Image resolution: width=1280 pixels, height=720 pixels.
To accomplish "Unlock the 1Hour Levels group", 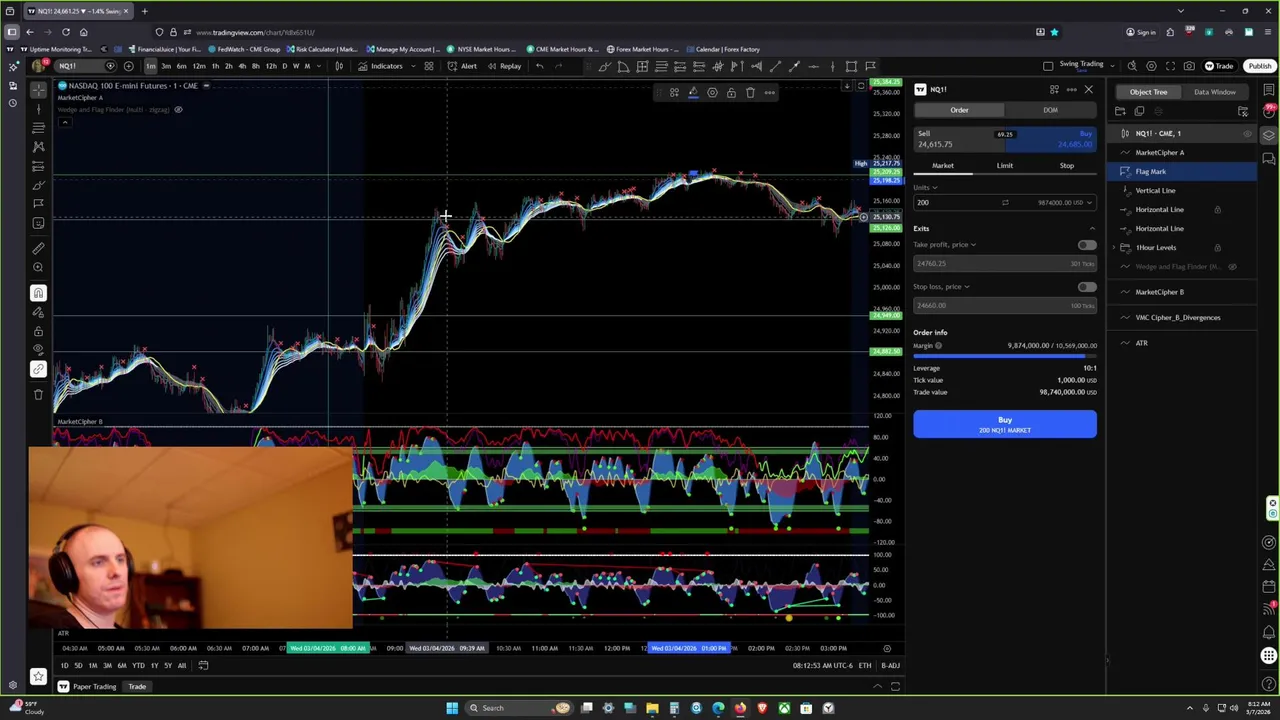I will pyautogui.click(x=1217, y=248).
